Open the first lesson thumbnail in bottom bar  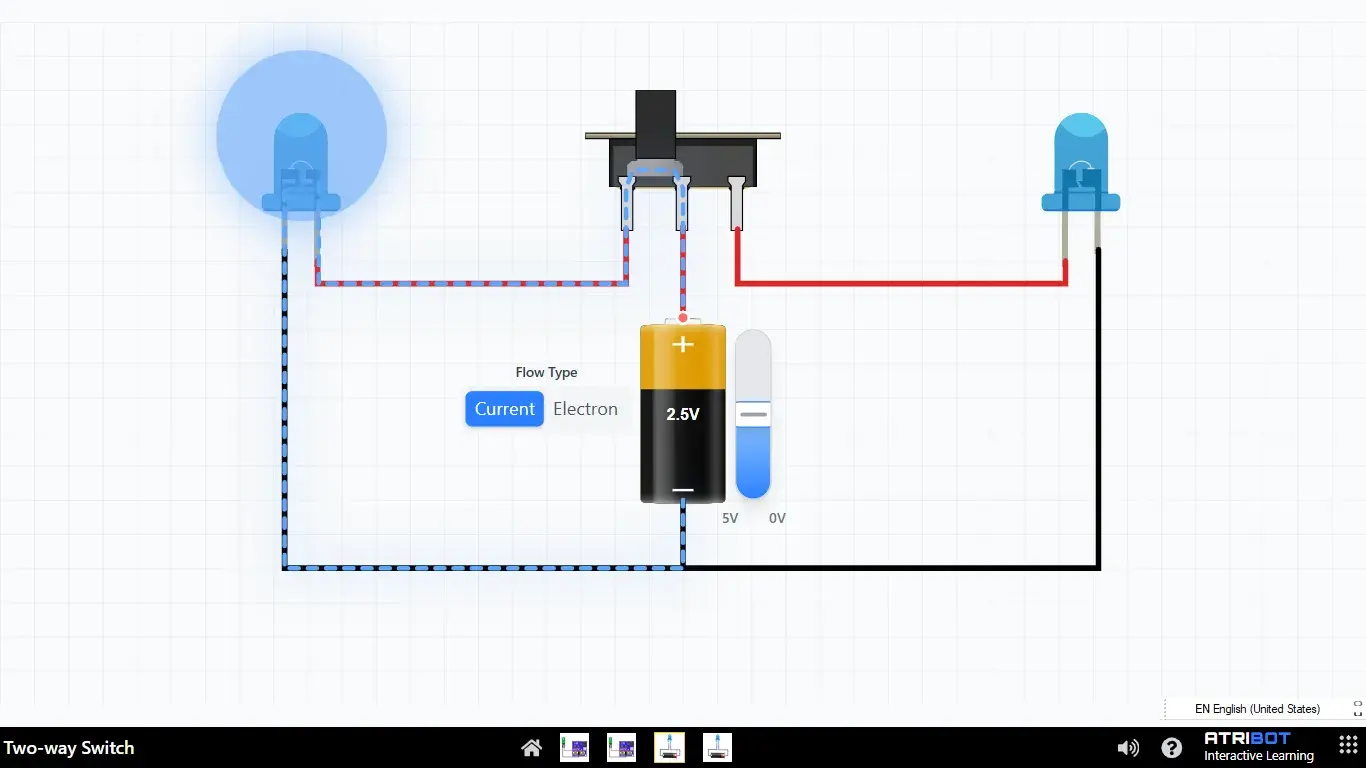click(574, 748)
